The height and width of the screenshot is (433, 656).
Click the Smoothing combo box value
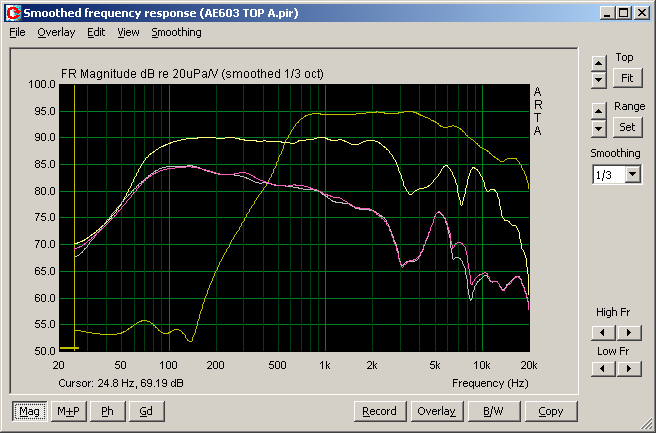609,174
